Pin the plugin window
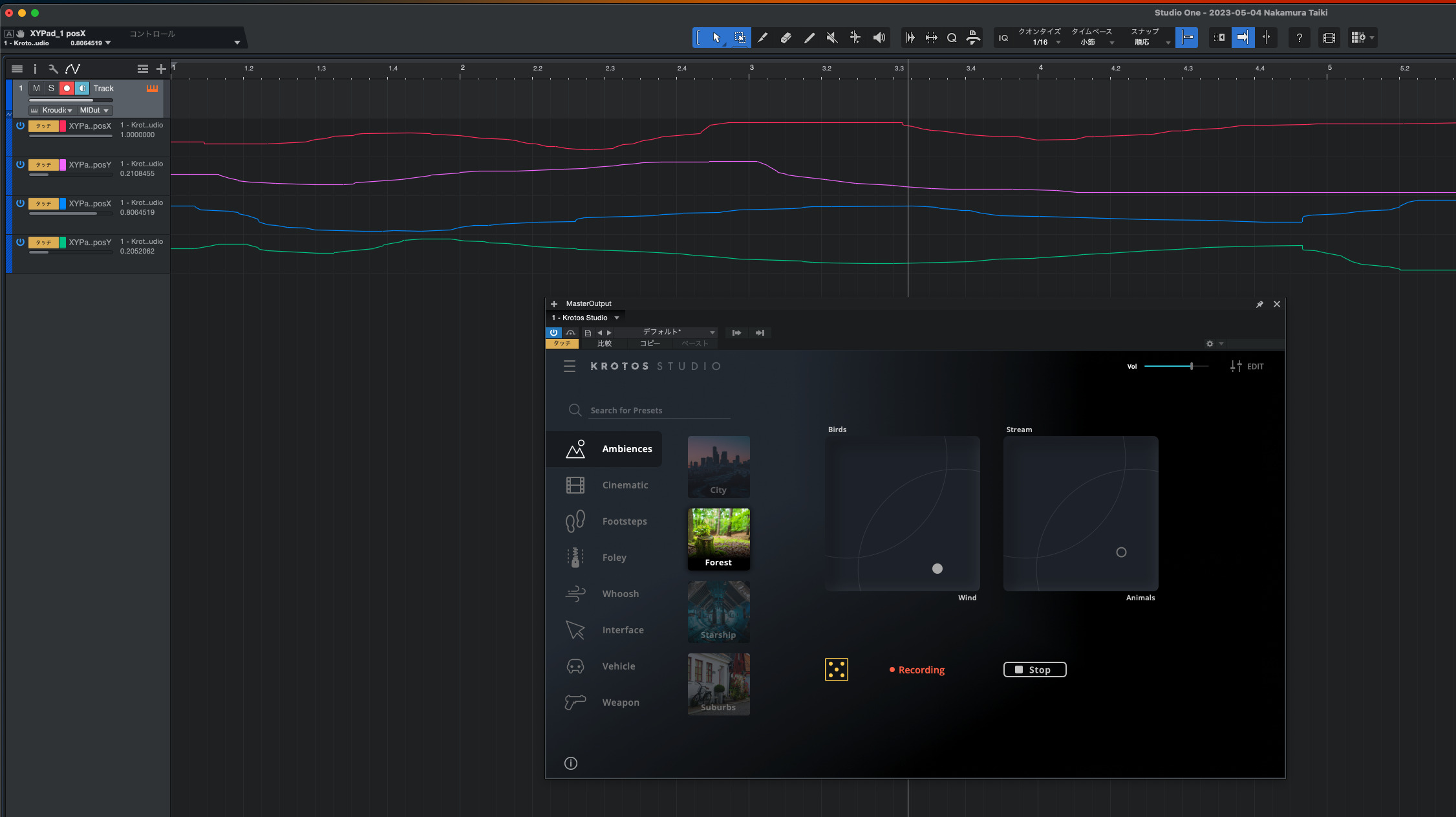Viewport: 1456px width, 817px height. pyautogui.click(x=1259, y=304)
